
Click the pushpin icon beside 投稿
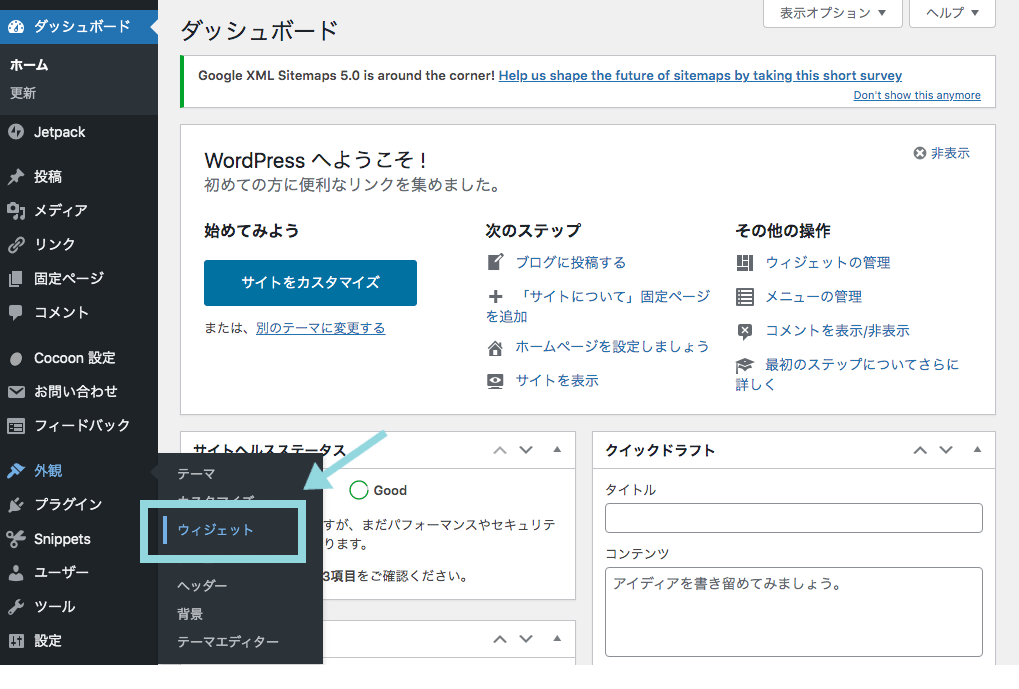point(16,177)
